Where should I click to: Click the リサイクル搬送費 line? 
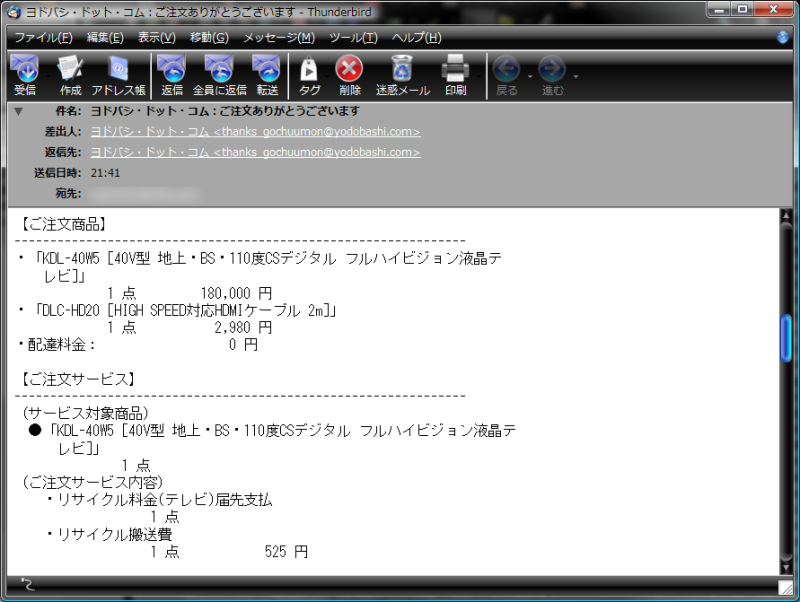click(x=109, y=534)
